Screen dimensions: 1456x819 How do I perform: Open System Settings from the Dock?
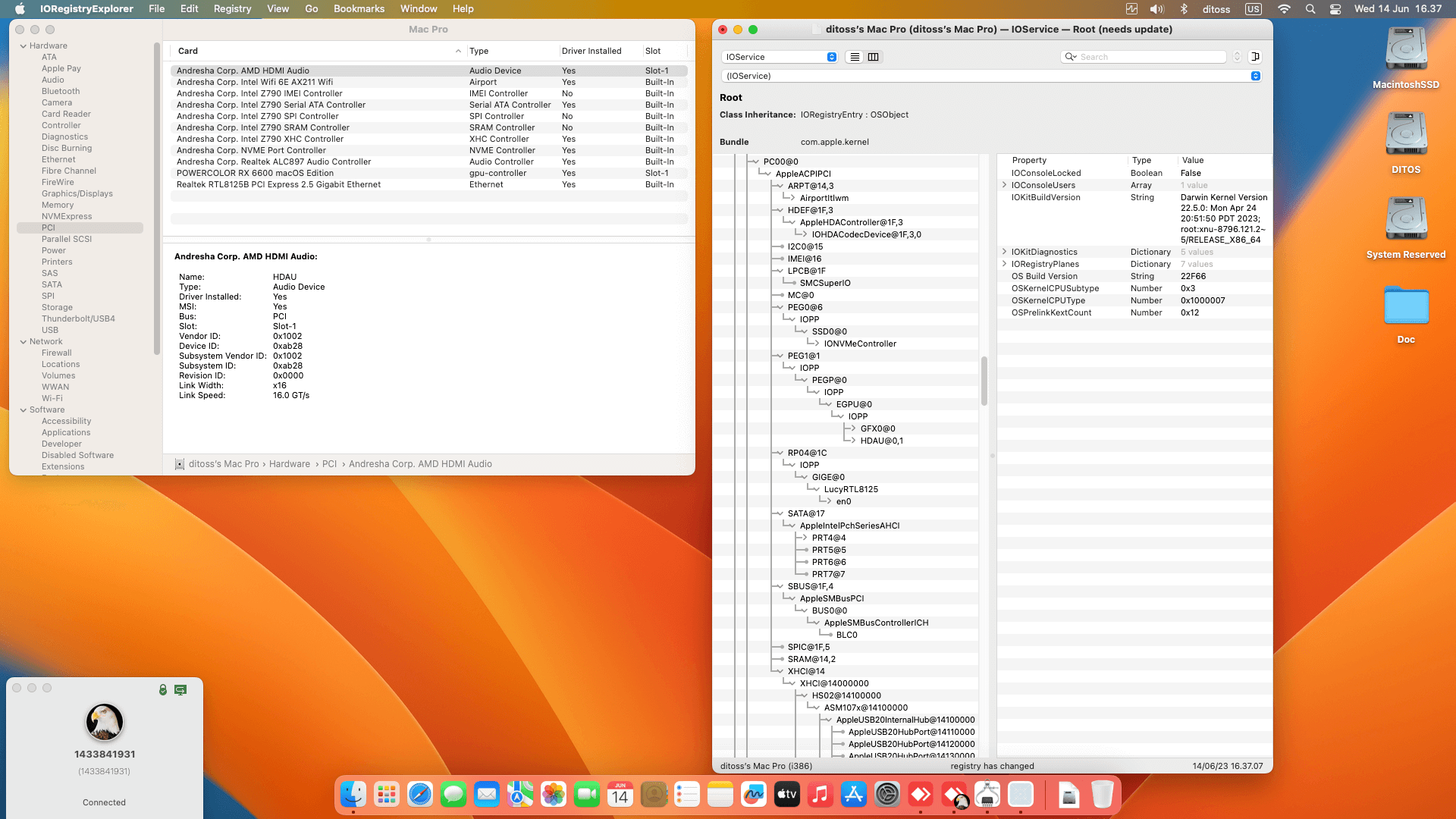(887, 794)
